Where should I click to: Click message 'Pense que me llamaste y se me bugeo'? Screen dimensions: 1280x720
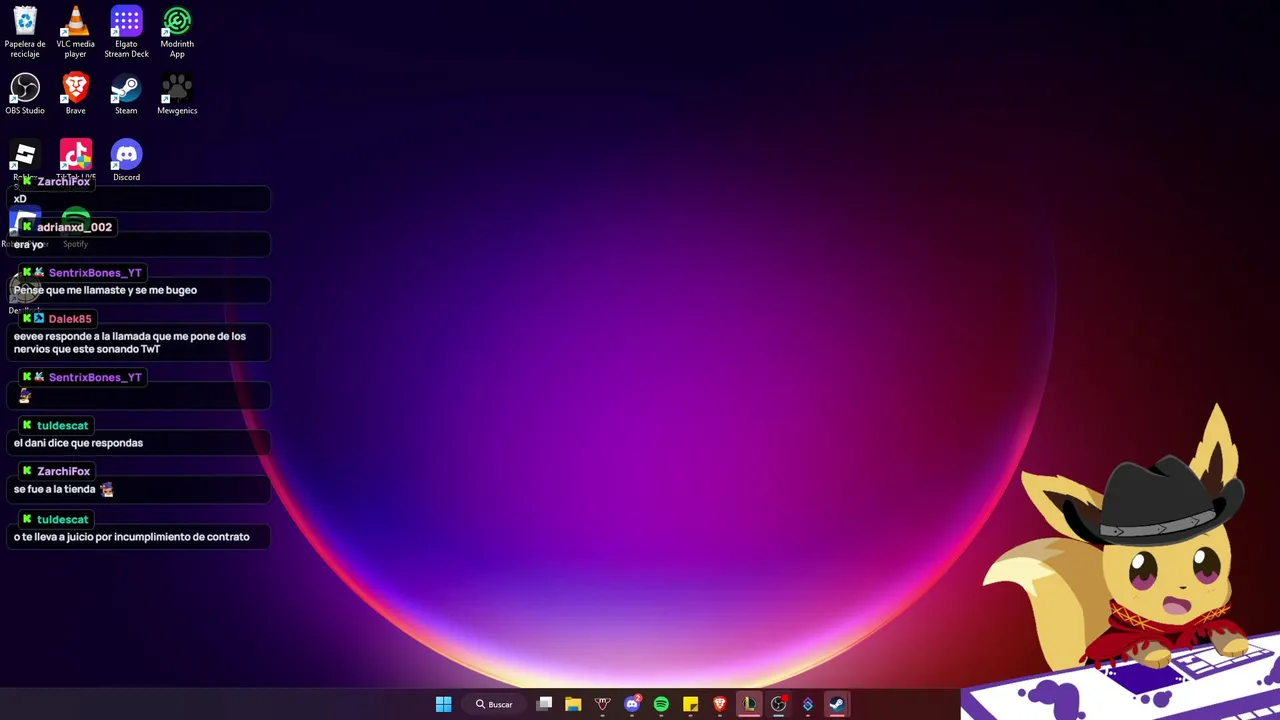point(105,290)
